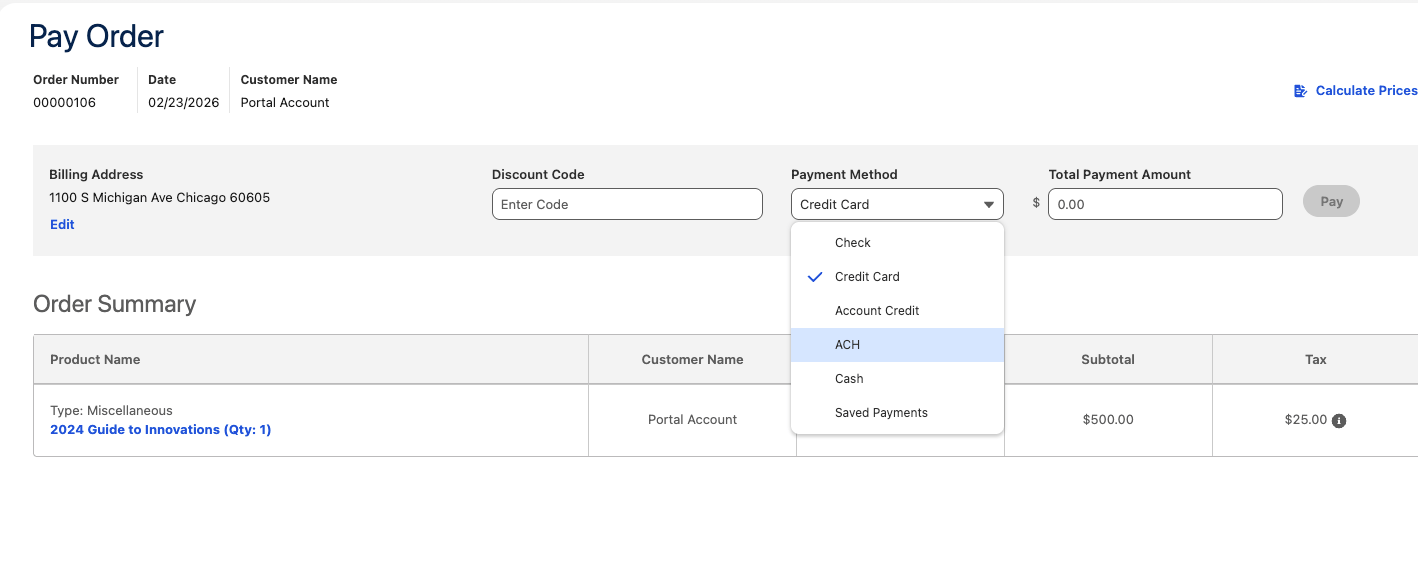
Task: Focus the Discount Code input field
Action: (627, 204)
